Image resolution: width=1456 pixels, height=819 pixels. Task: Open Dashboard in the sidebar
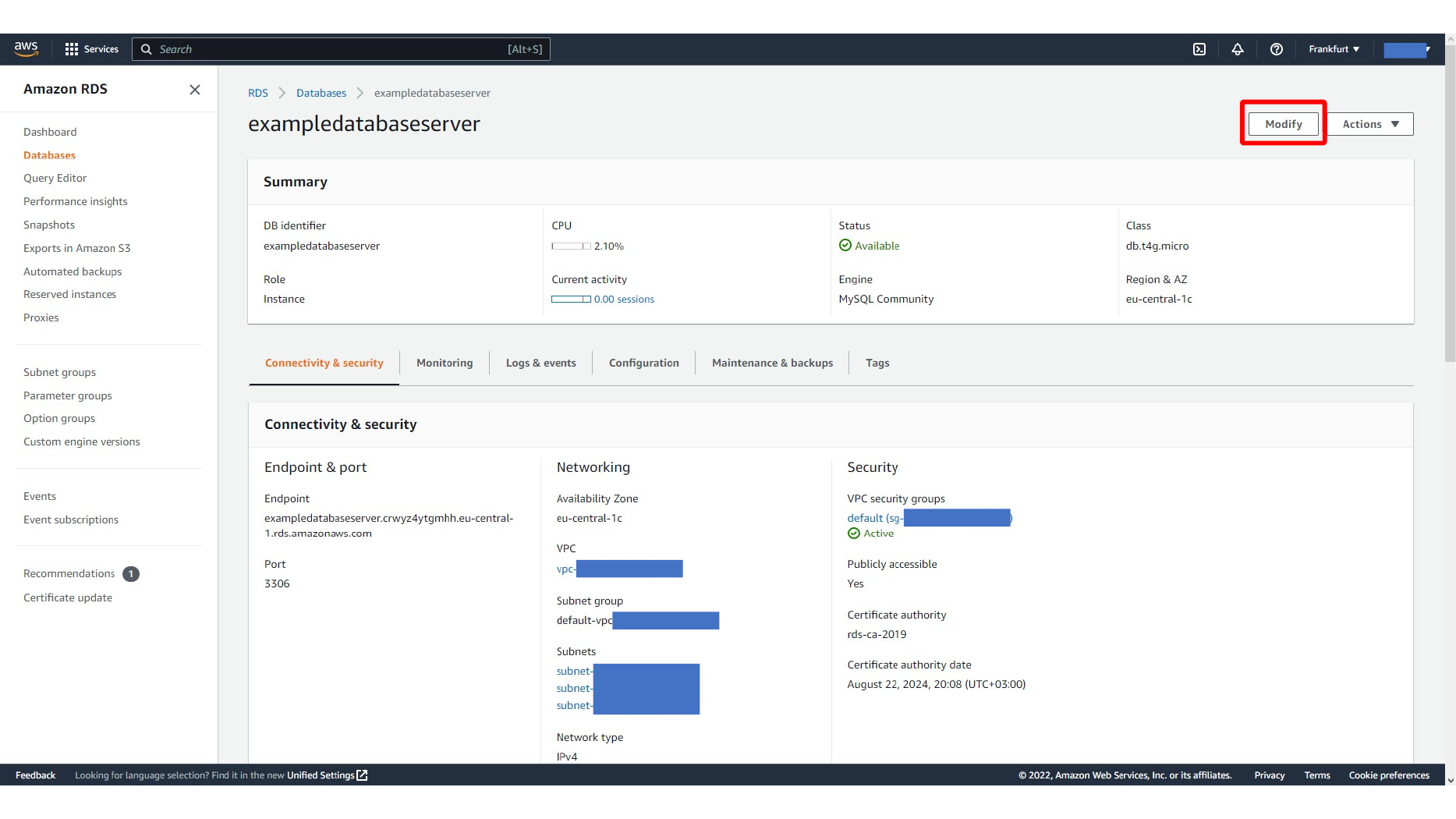[x=50, y=132]
